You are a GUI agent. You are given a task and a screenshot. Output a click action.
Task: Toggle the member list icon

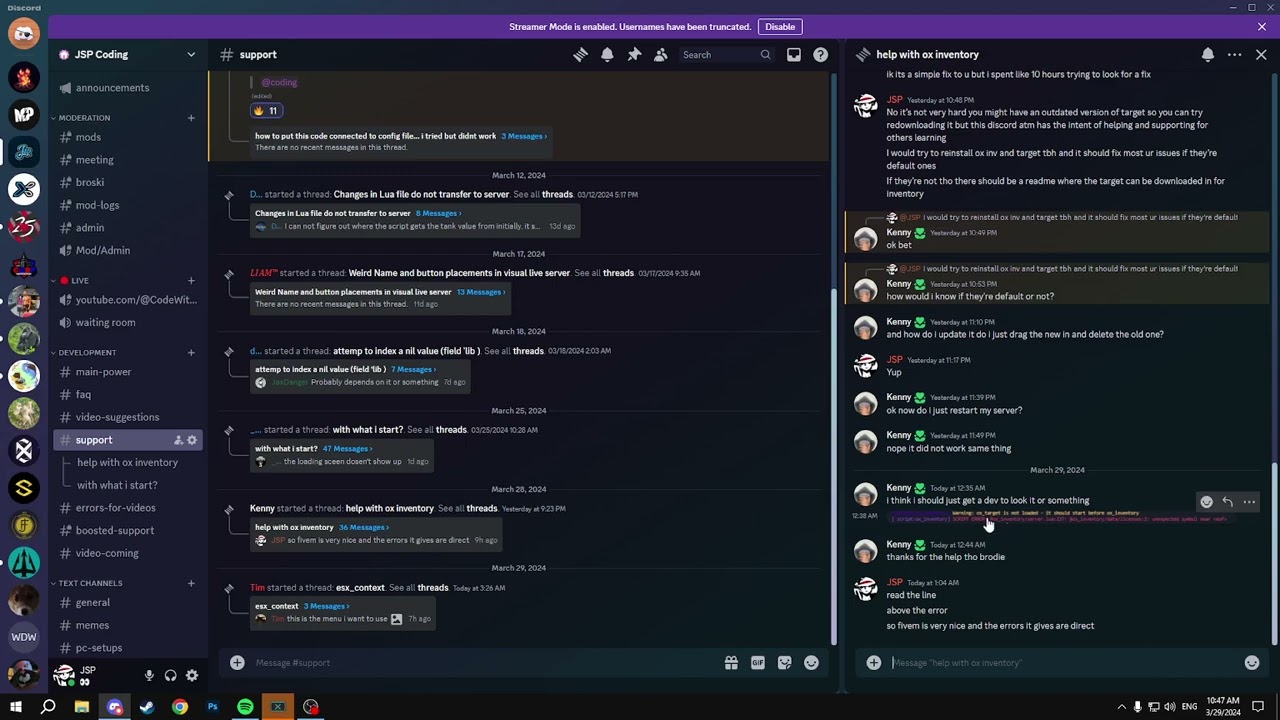point(661,55)
